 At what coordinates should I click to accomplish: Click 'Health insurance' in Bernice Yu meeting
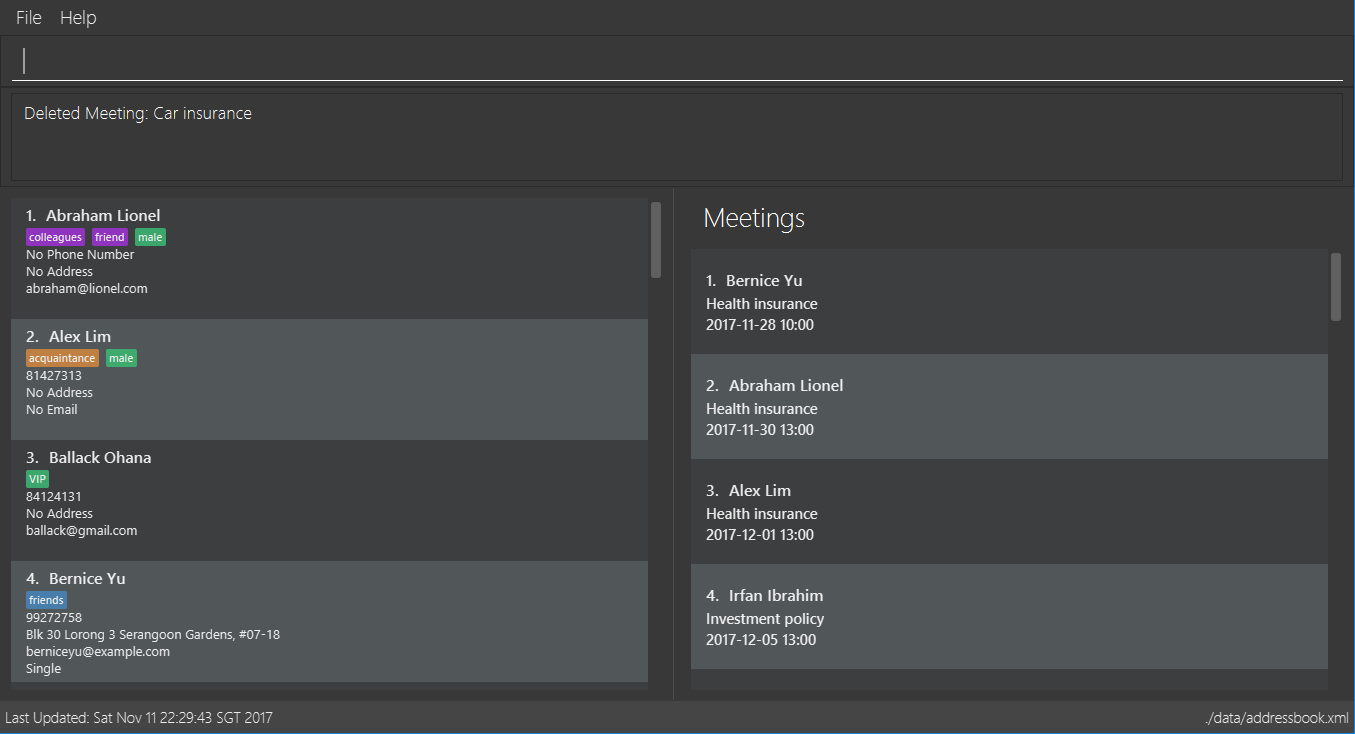762,304
